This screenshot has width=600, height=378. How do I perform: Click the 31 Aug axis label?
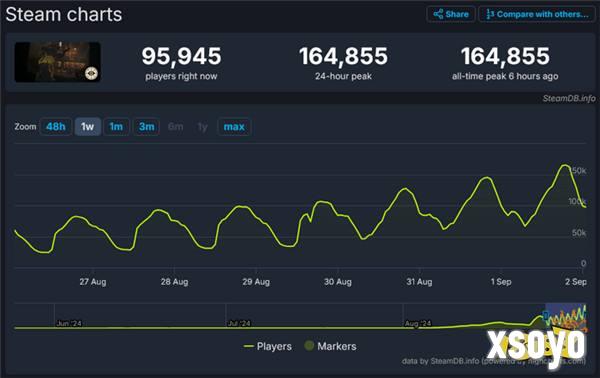coord(419,282)
